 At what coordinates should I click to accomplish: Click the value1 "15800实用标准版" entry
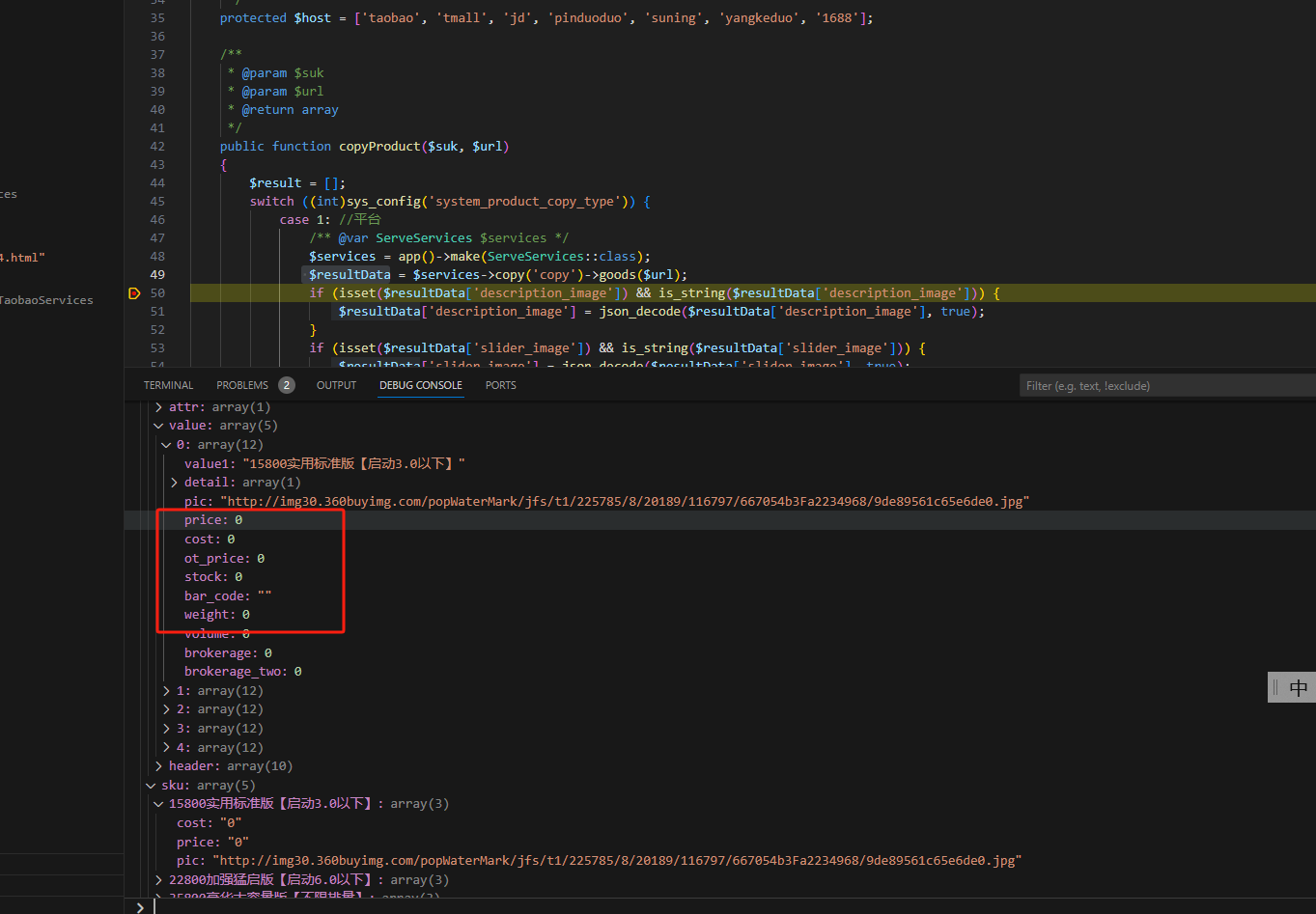click(324, 464)
